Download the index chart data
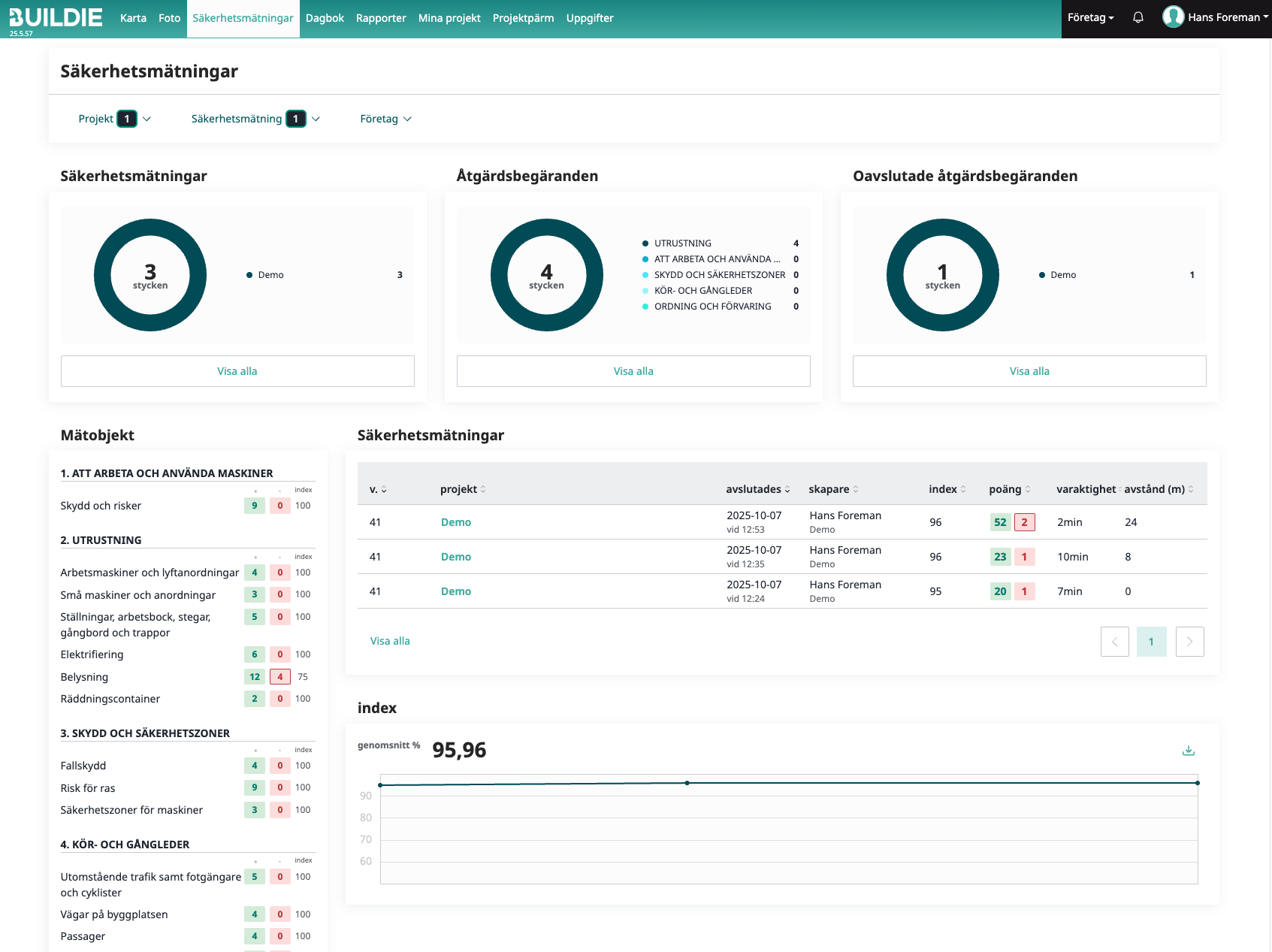The image size is (1272, 952). pos(1189,751)
